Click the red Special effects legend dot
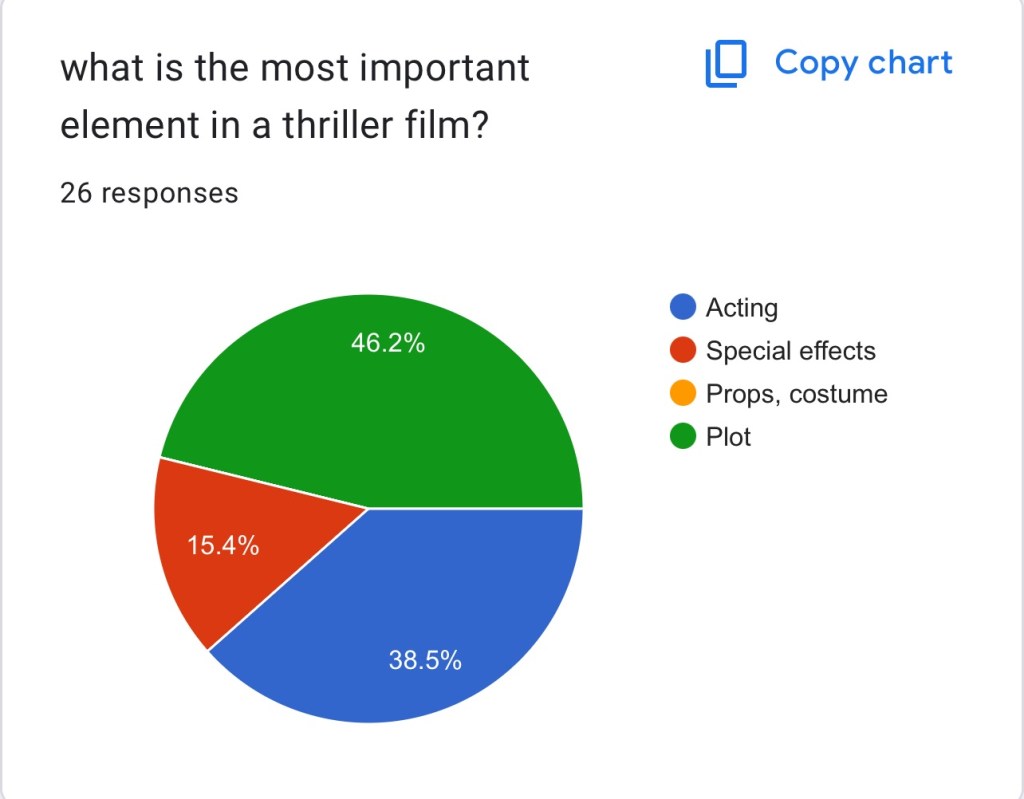This screenshot has height=799, width=1024. point(683,351)
